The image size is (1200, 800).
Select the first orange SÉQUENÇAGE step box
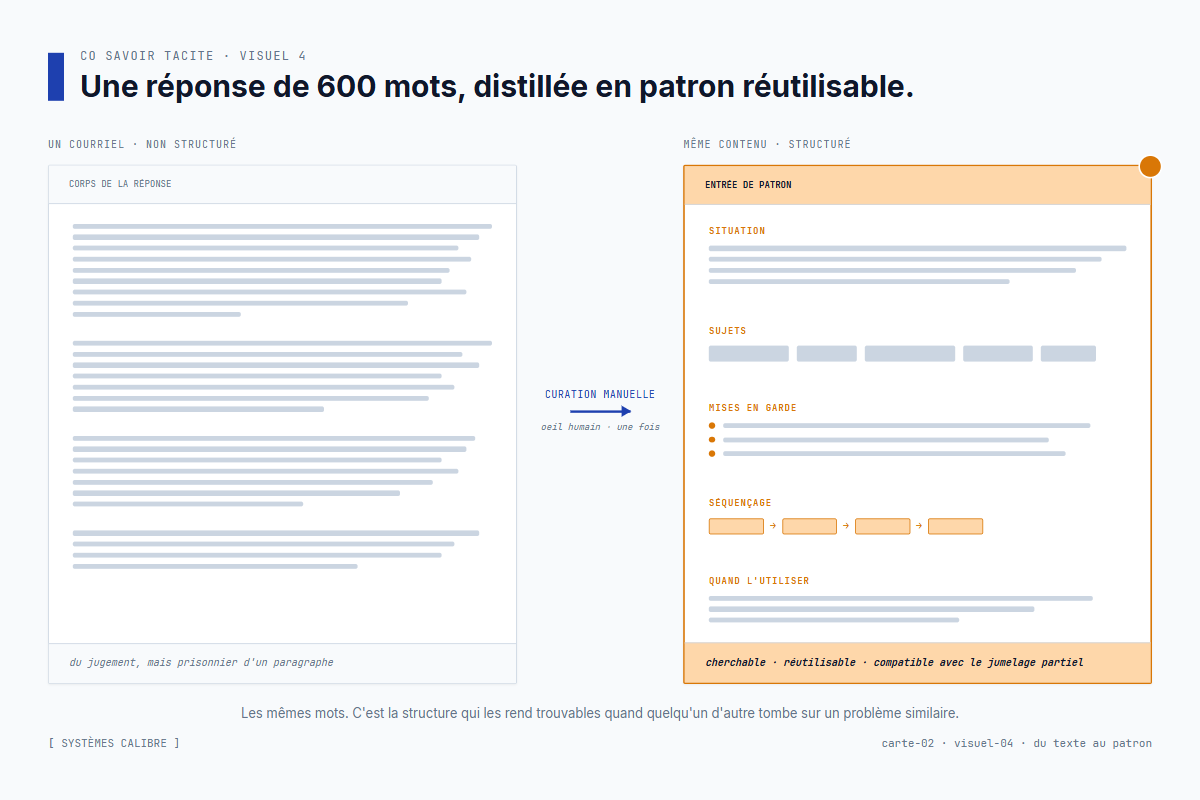(736, 526)
